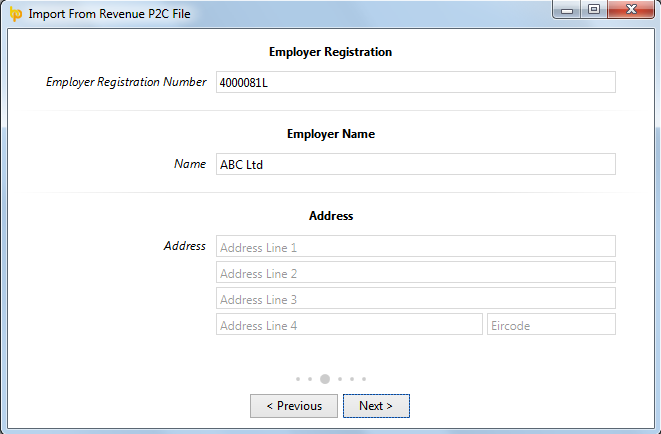This screenshot has width=661, height=434.
Task: Click into Address Line 2 field
Action: 416,272
